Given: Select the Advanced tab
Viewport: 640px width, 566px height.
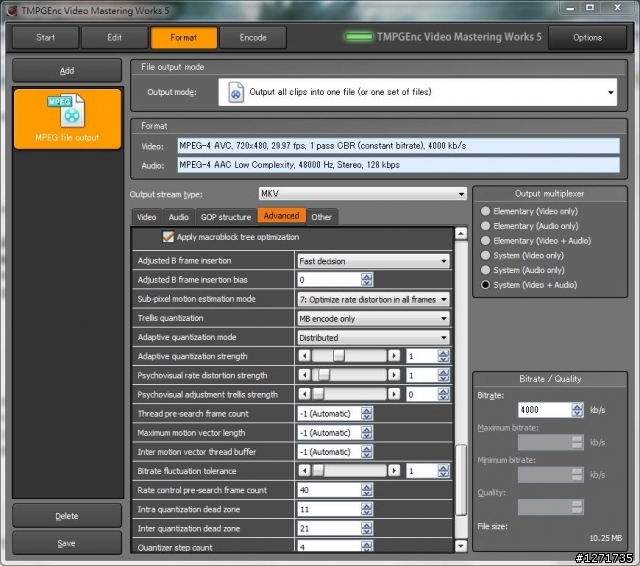Looking at the screenshot, I should pyautogui.click(x=281, y=215).
